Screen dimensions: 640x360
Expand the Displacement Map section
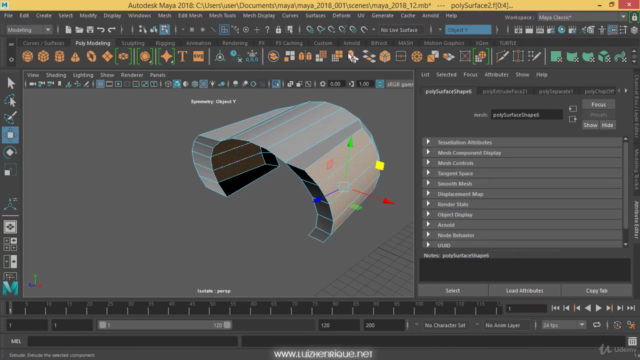(x=522, y=194)
